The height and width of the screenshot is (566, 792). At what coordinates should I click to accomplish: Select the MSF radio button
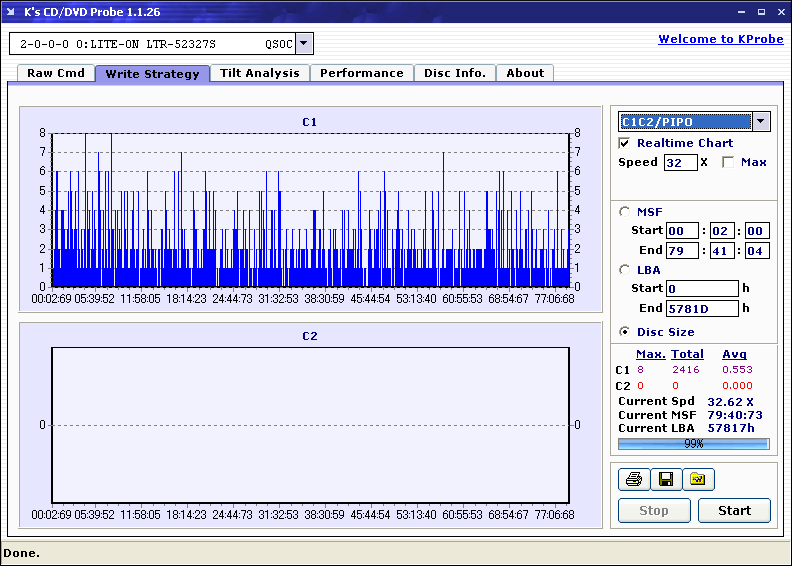[625, 211]
